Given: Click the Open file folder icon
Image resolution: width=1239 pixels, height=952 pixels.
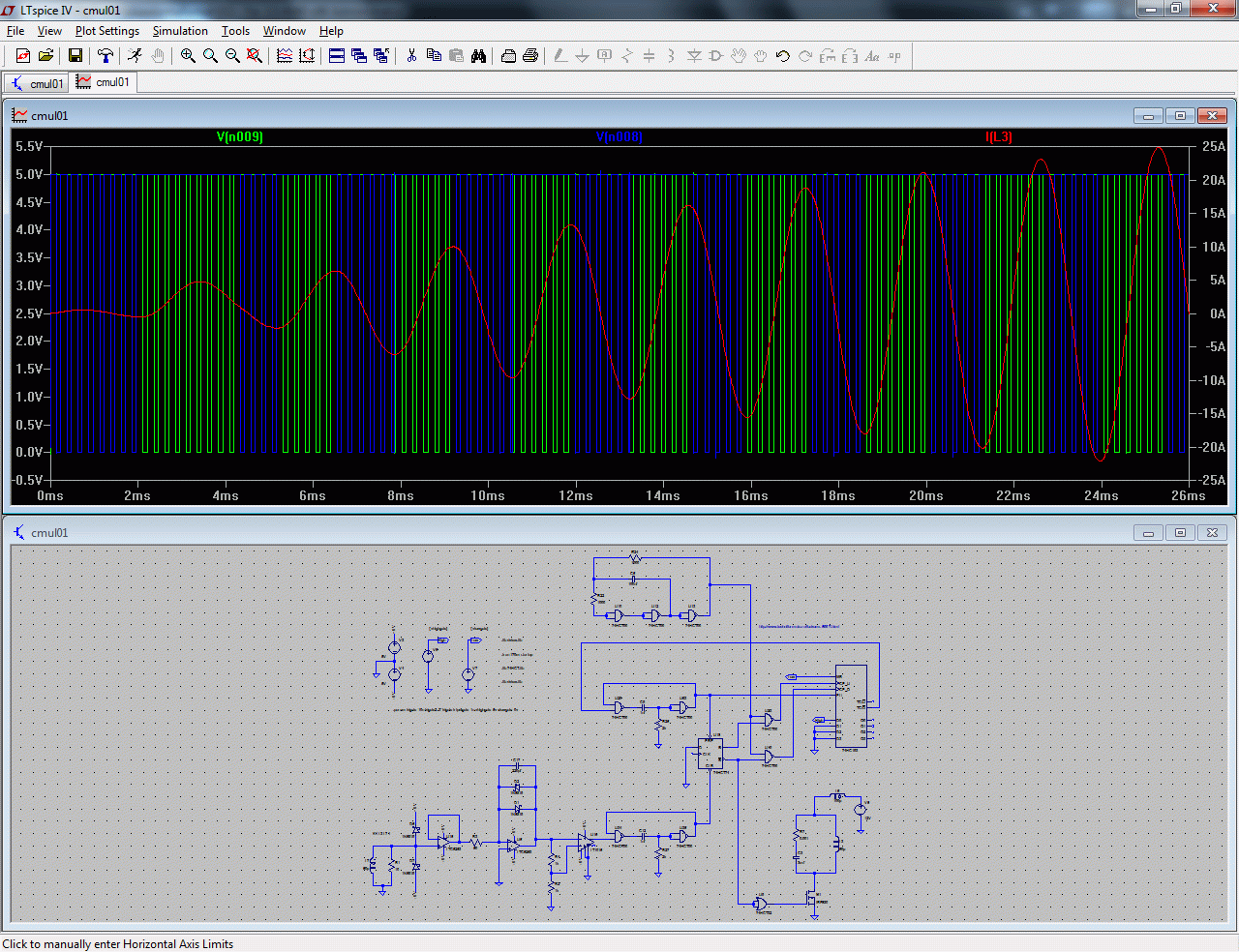Looking at the screenshot, I should tap(45, 56).
